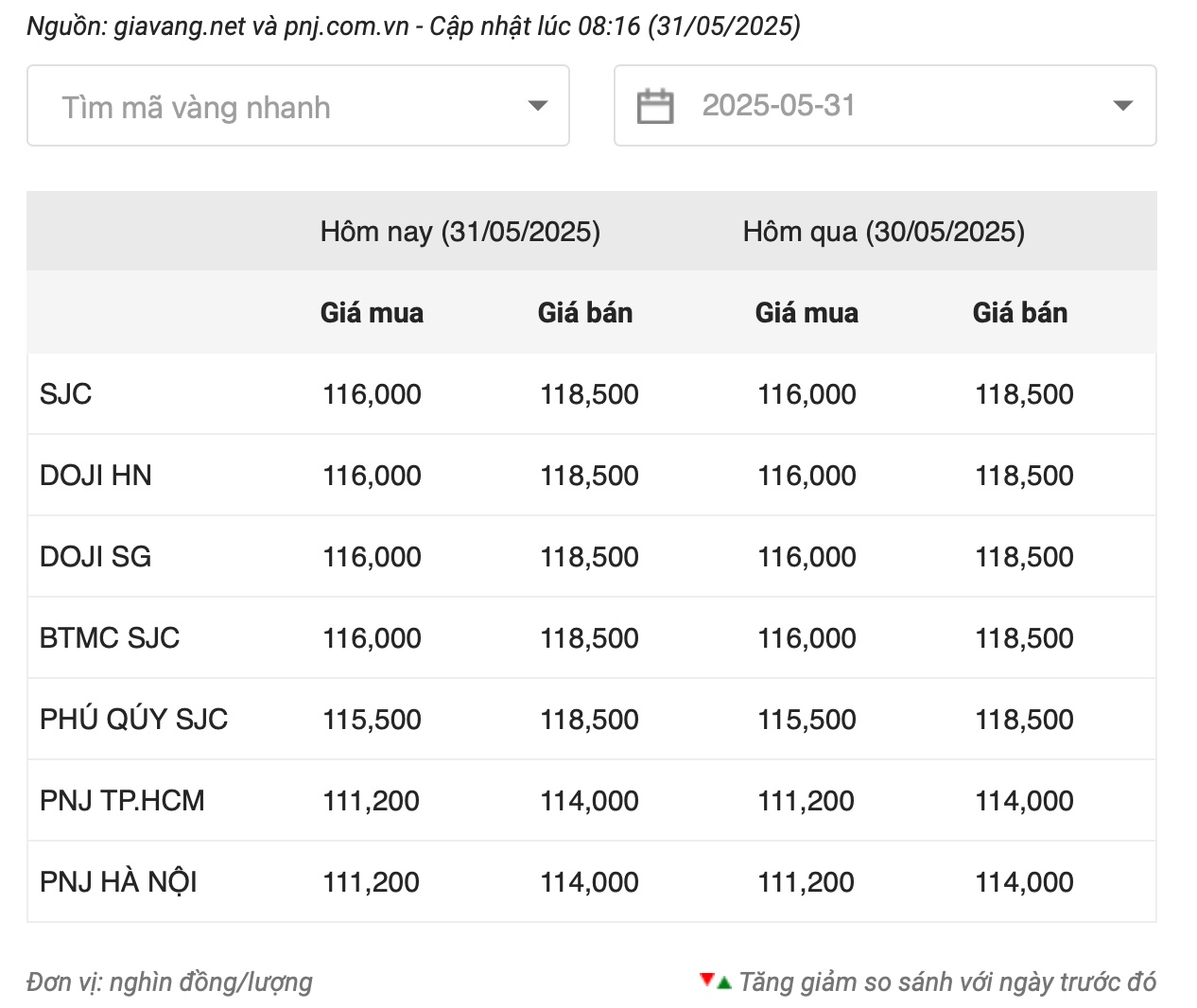
Task: Click the SJC row label
Action: pos(66,394)
